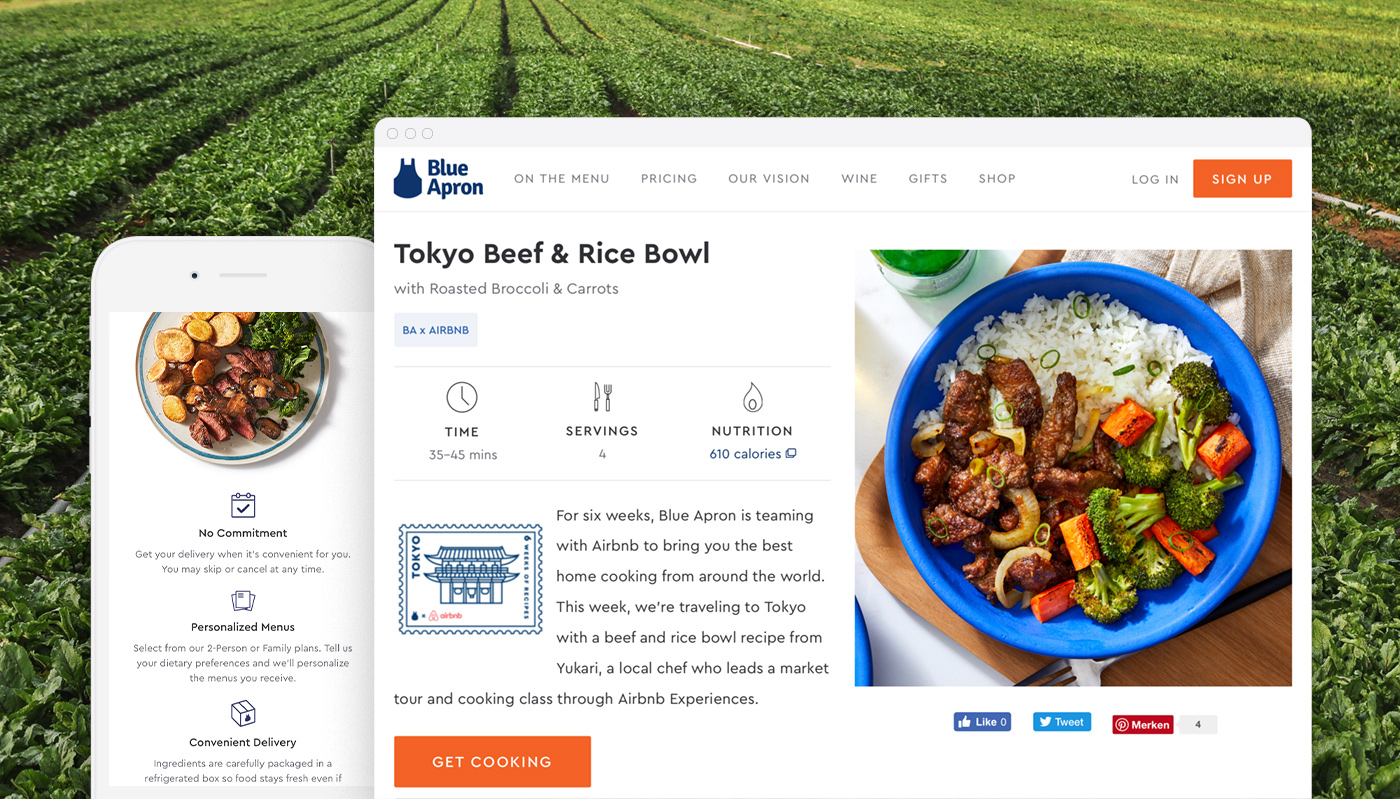The height and width of the screenshot is (799, 1400).
Task: Click the orange Sign Up button
Action: coord(1242,179)
